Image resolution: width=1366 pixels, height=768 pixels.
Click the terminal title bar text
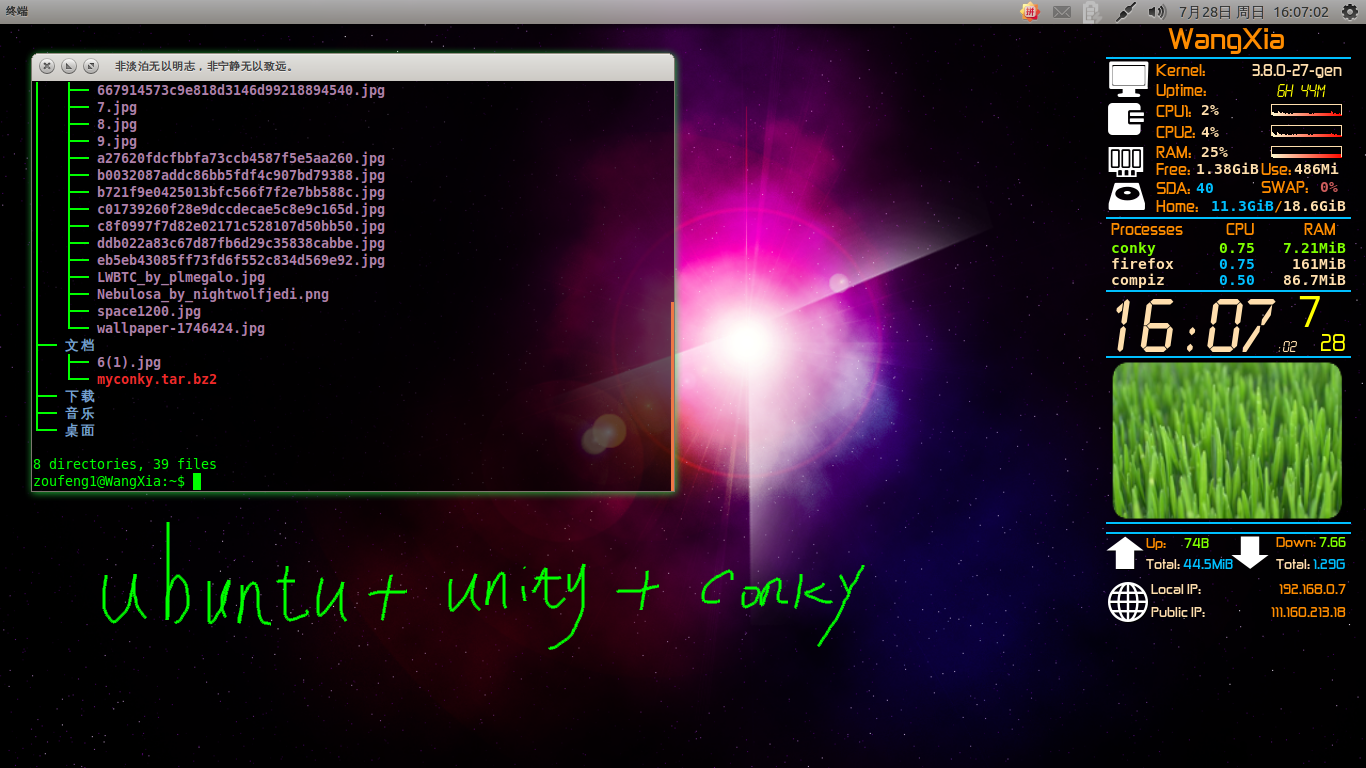click(x=204, y=66)
